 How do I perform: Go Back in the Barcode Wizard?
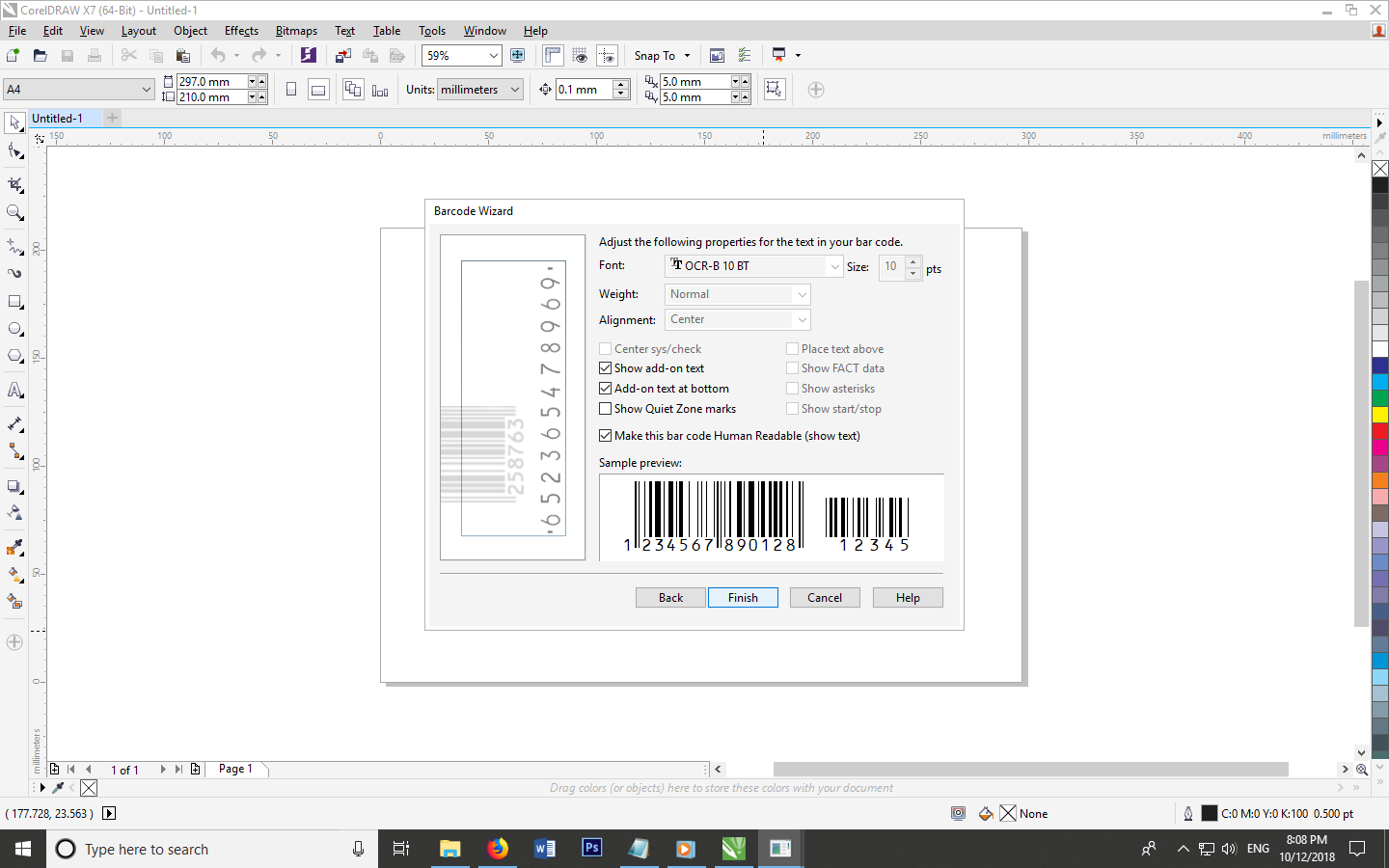670,598
